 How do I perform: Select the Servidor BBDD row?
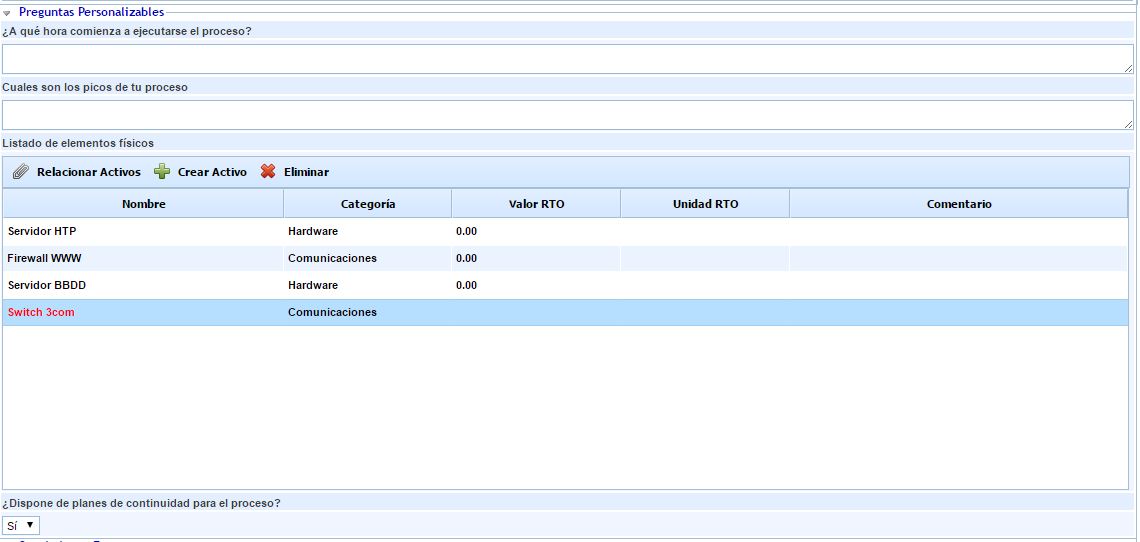click(47, 285)
